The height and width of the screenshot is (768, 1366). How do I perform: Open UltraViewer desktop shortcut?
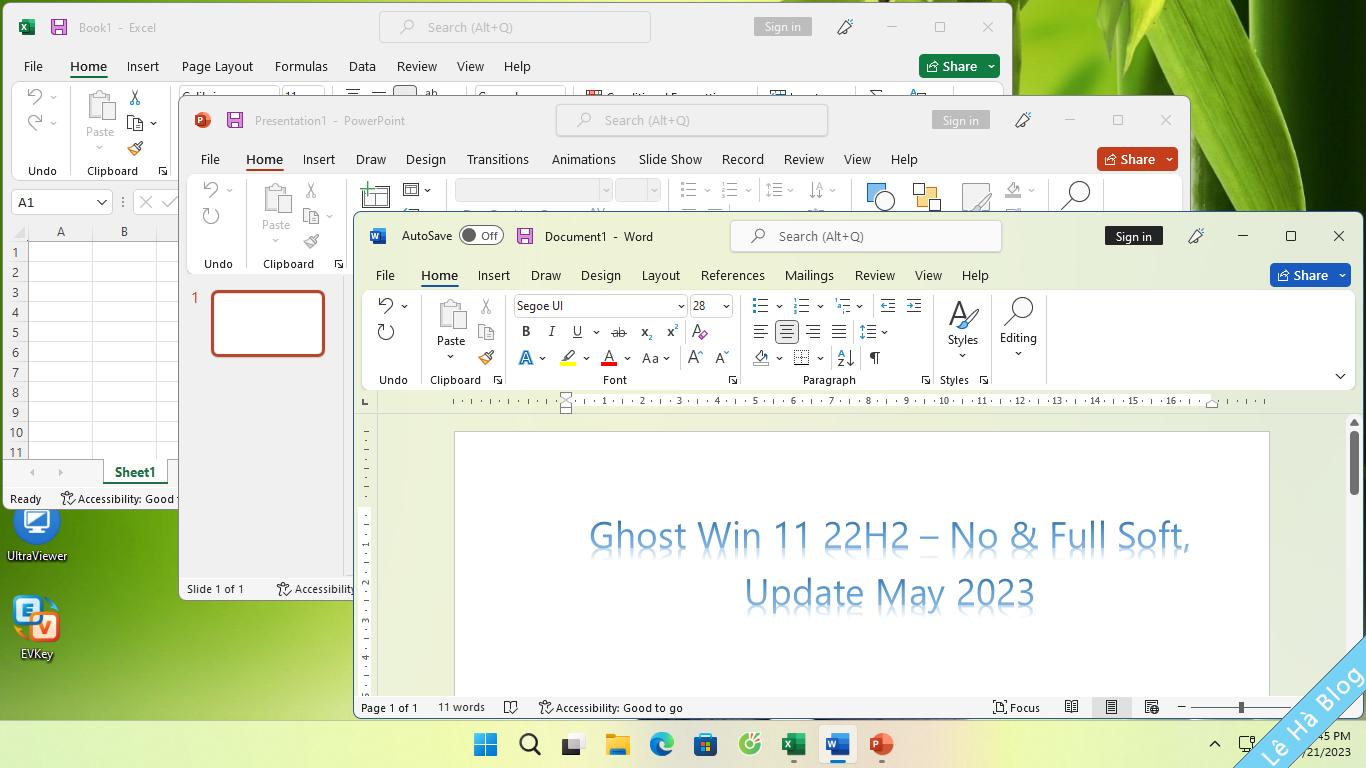(37, 534)
